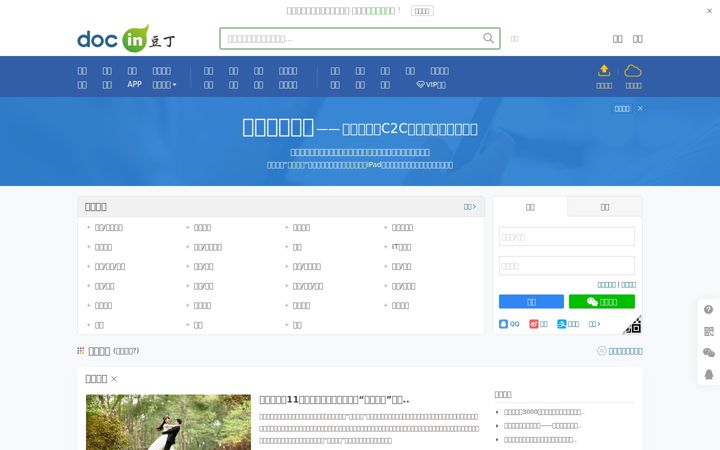Open the sidebar list item mentioning 3000
720x450 pixels.
pyautogui.click(x=544, y=412)
